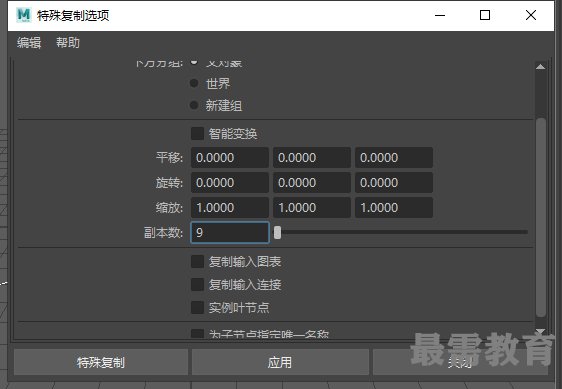Click the vertical scrollbar thumb

click(x=540, y=217)
